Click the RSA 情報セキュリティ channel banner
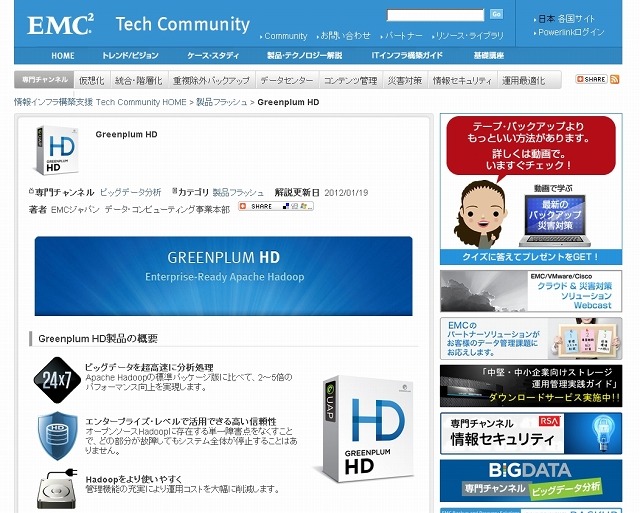The width and height of the screenshot is (640, 513). [x=531, y=433]
